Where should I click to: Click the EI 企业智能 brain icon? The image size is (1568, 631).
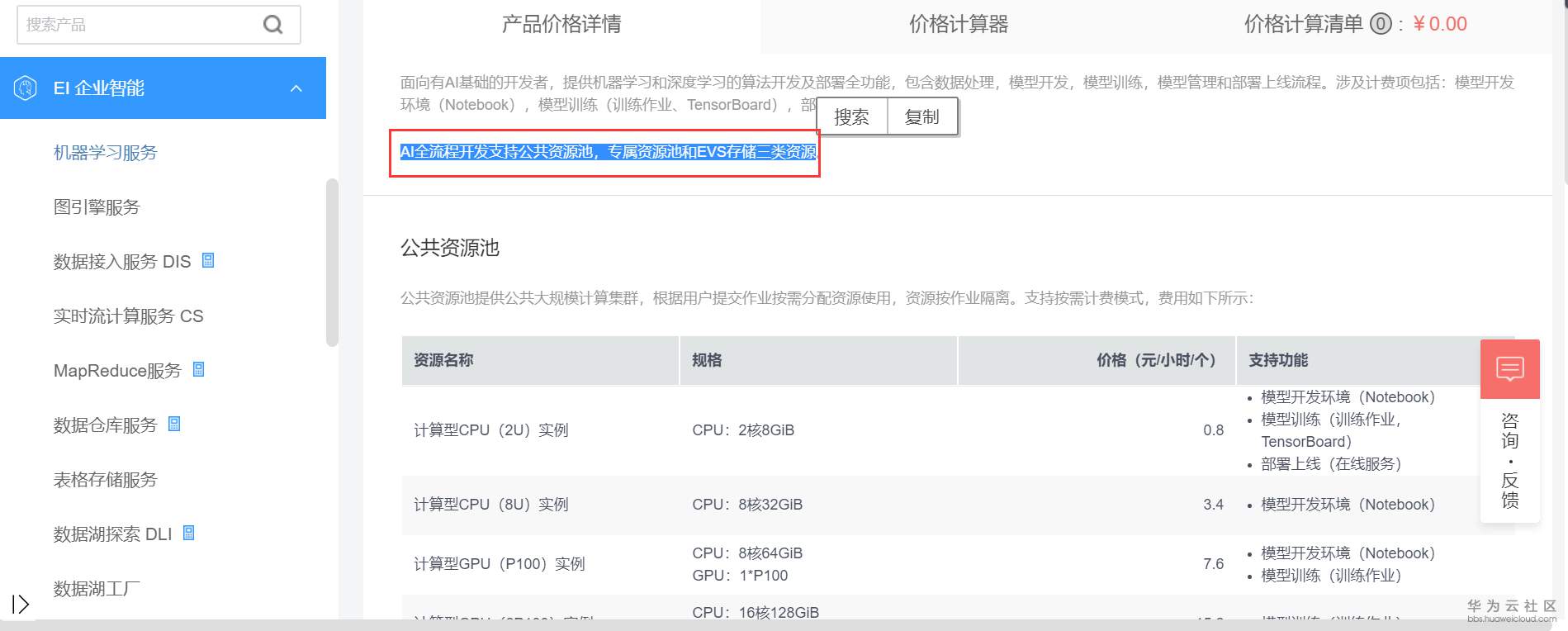coord(26,88)
